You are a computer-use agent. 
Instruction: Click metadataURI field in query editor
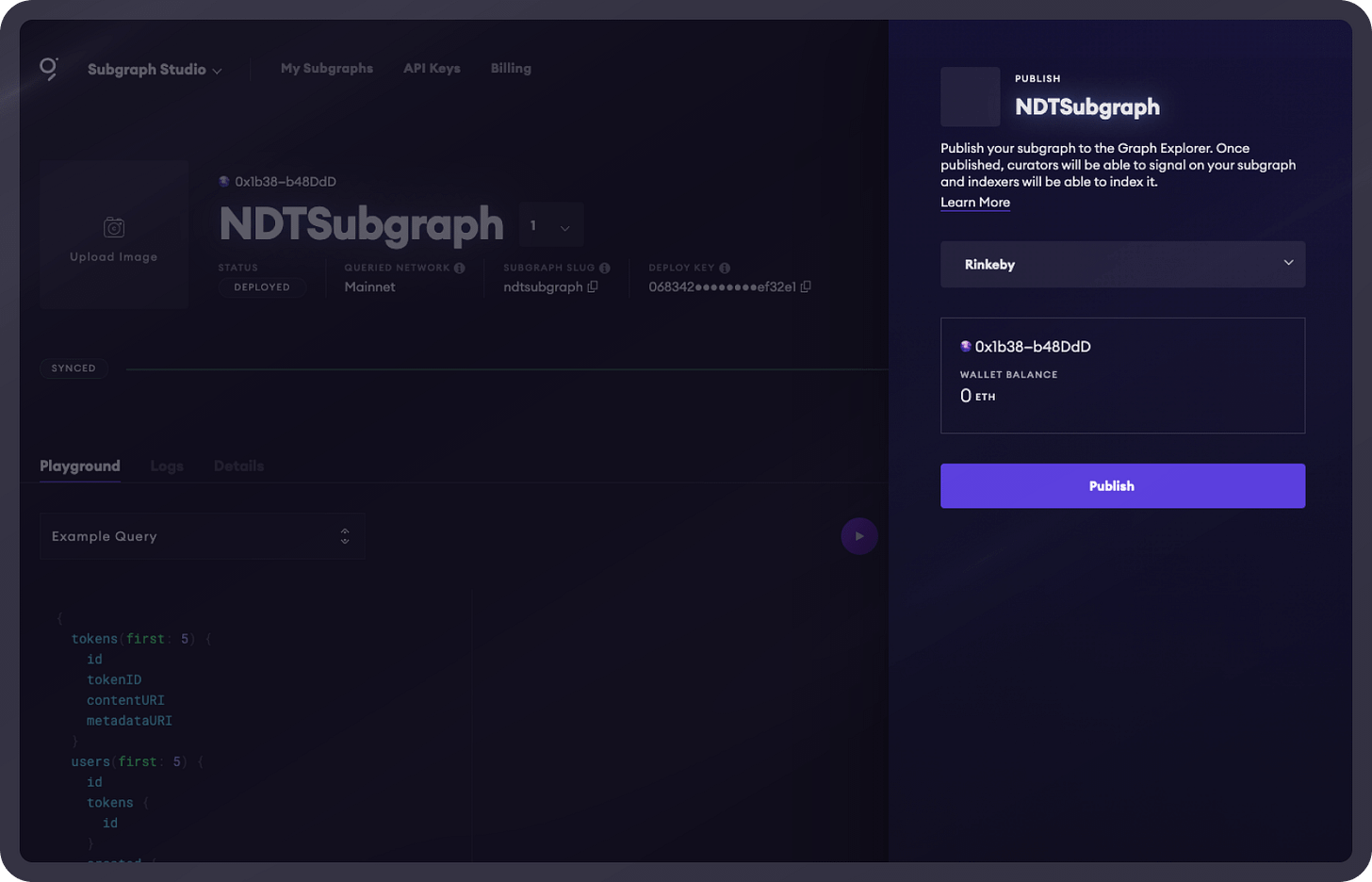pos(129,721)
